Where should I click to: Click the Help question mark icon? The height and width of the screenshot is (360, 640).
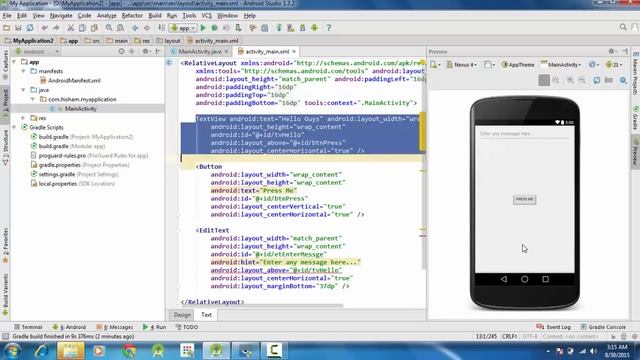click(x=329, y=28)
